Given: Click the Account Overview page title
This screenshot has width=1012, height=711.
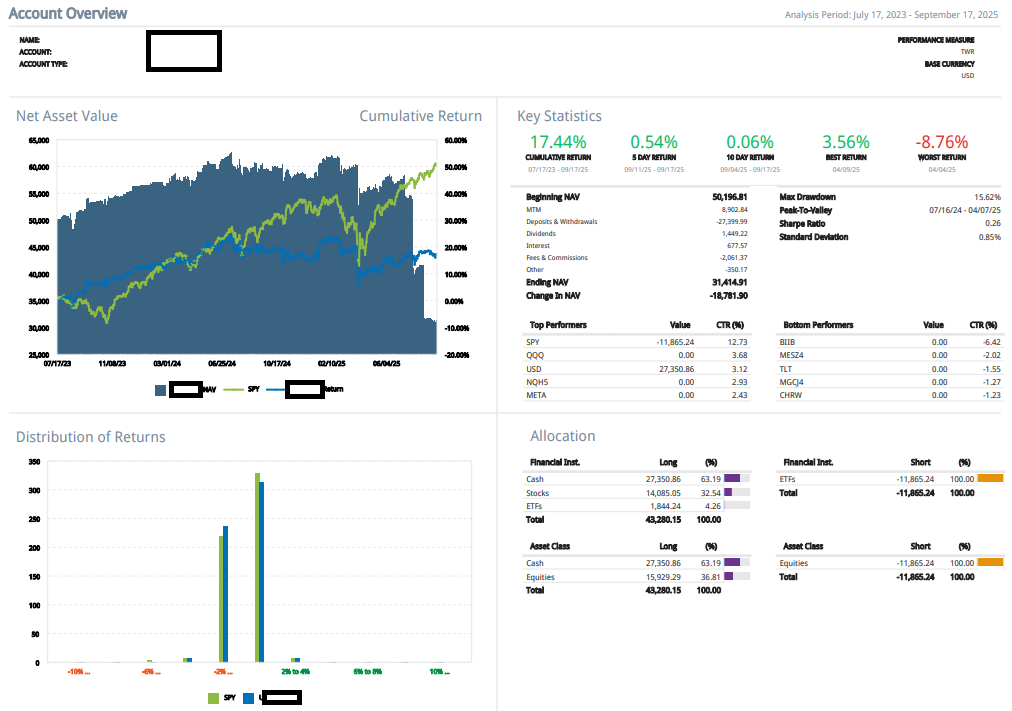Looking at the screenshot, I should pos(68,13).
